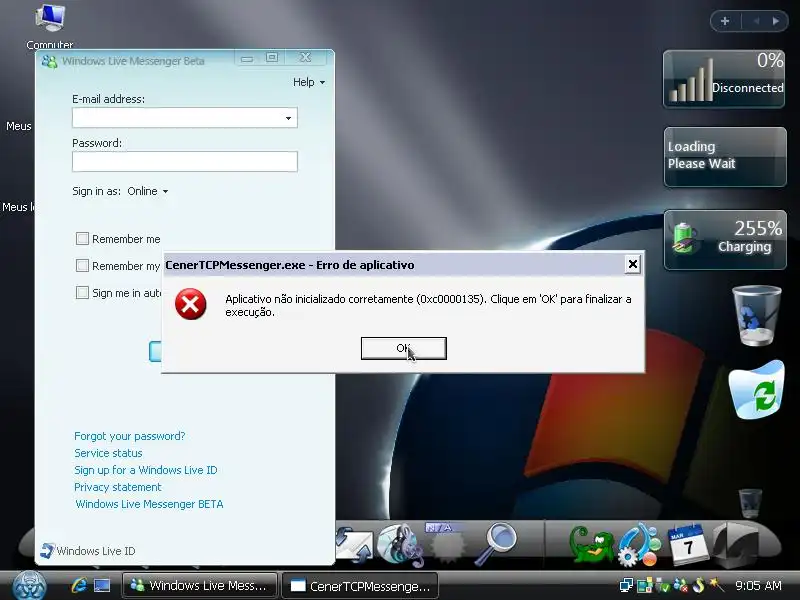Launch Internet Explorer from quick launch

pos(79,585)
